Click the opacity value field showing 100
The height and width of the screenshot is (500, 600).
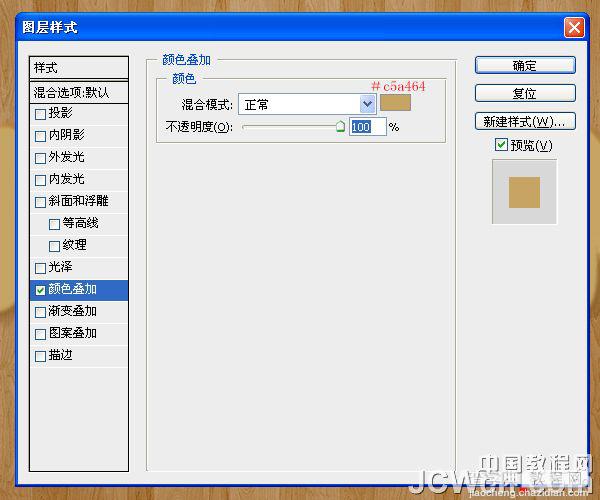[367, 127]
